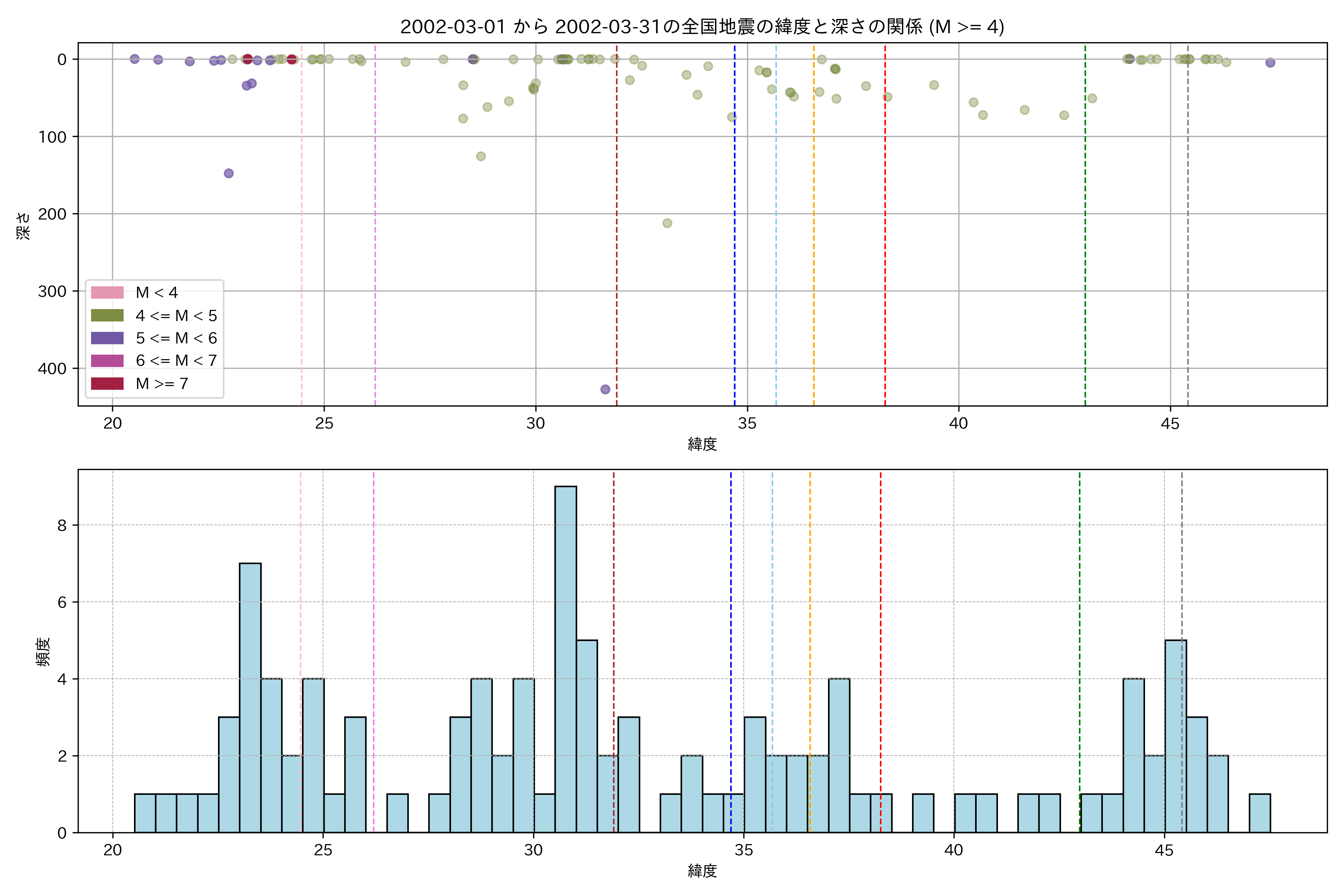This screenshot has height=896, width=1344.
Task: Click the chart title text at the top
Action: 702,27
